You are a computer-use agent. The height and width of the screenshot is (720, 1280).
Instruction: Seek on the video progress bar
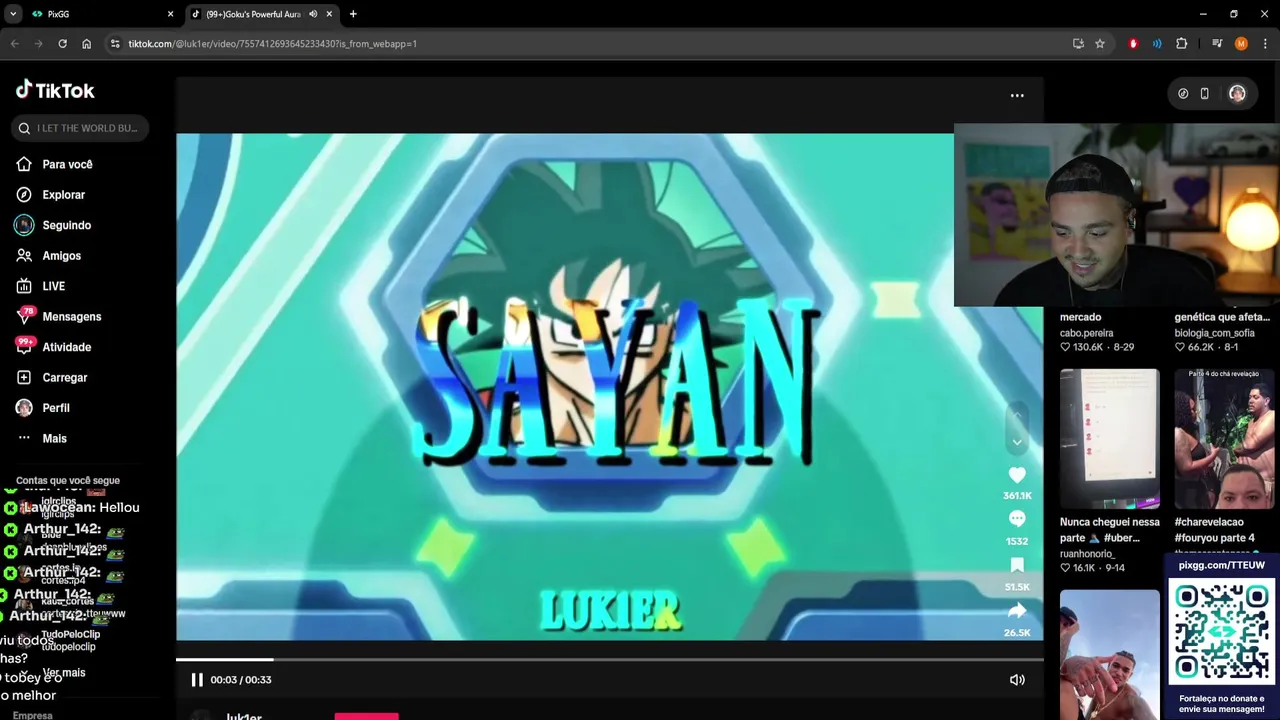609,659
